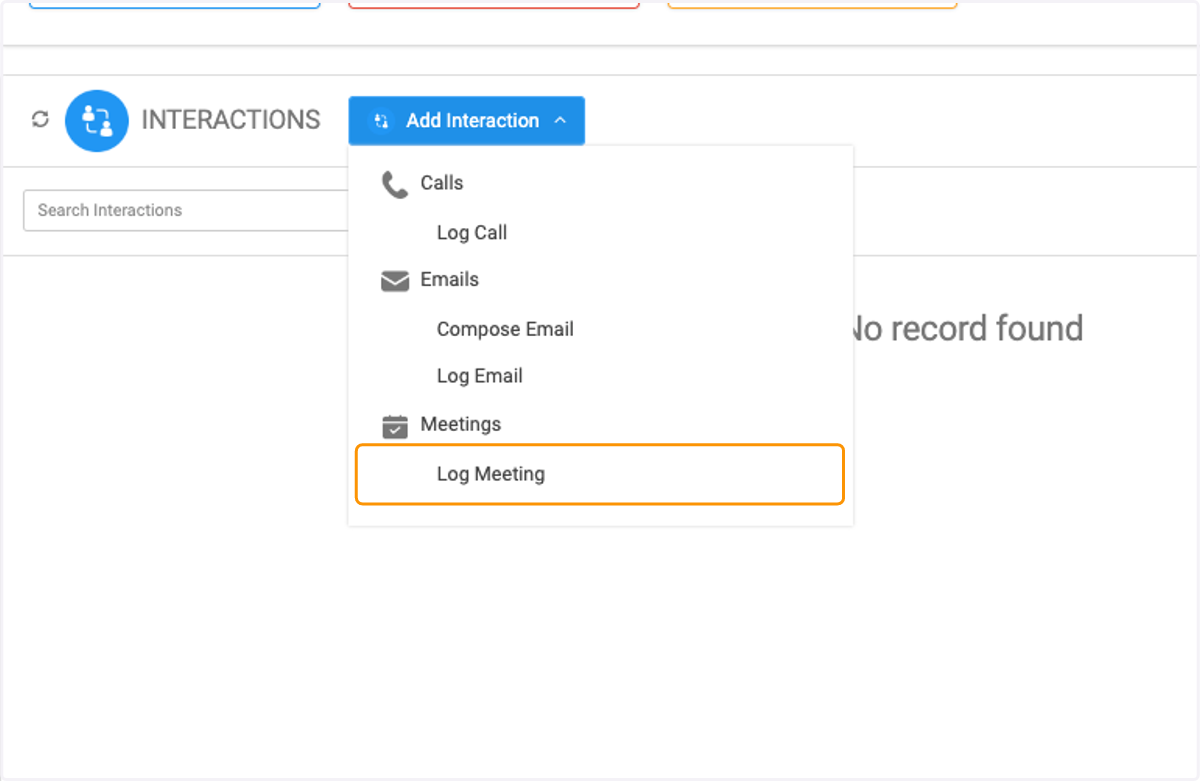
Task: Select the Log Email option
Action: [480, 377]
